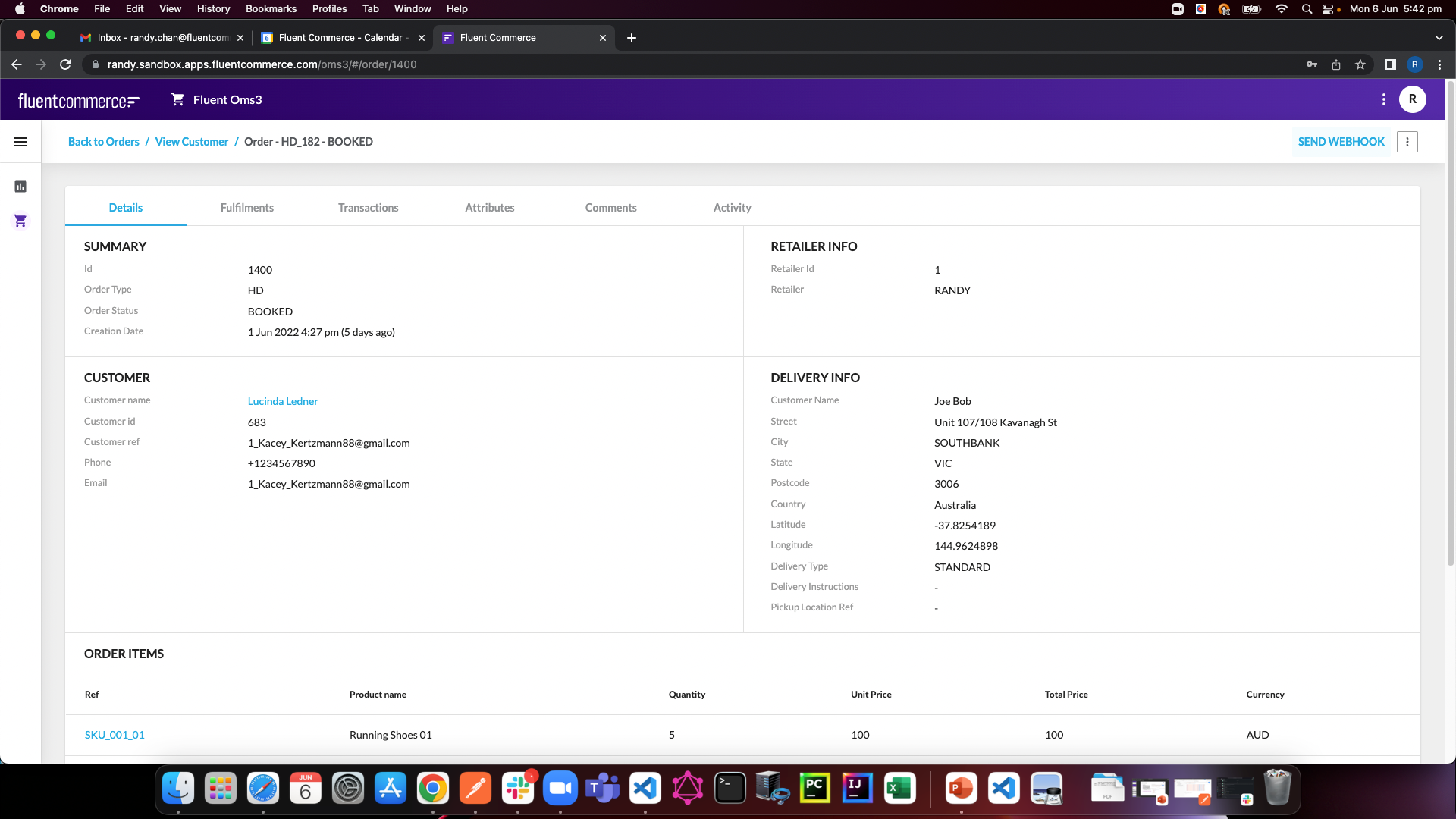Click the hamburger menu icon top-left

point(20,142)
